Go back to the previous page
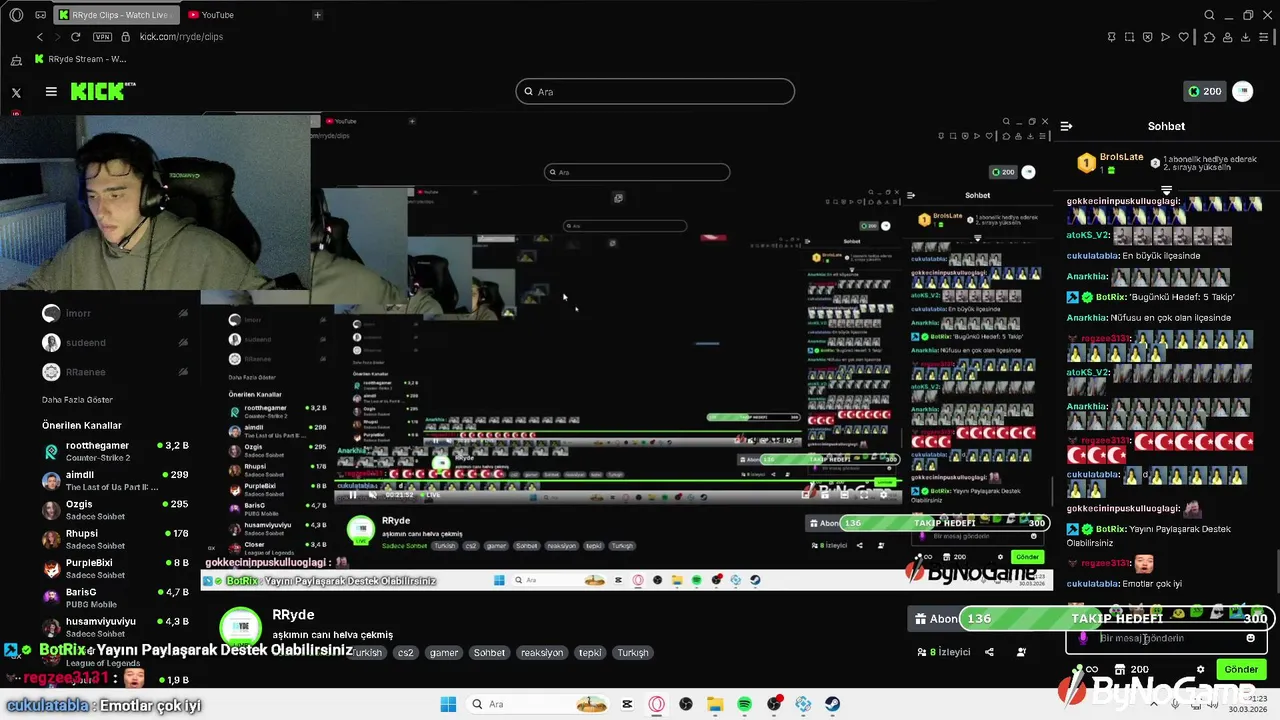Image resolution: width=1280 pixels, height=720 pixels. pos(40,37)
